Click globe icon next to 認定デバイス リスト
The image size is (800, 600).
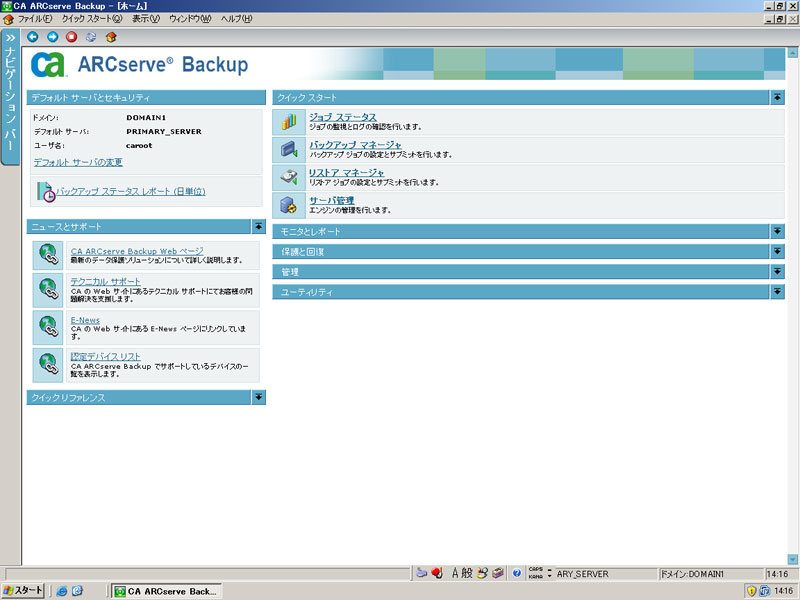click(48, 365)
